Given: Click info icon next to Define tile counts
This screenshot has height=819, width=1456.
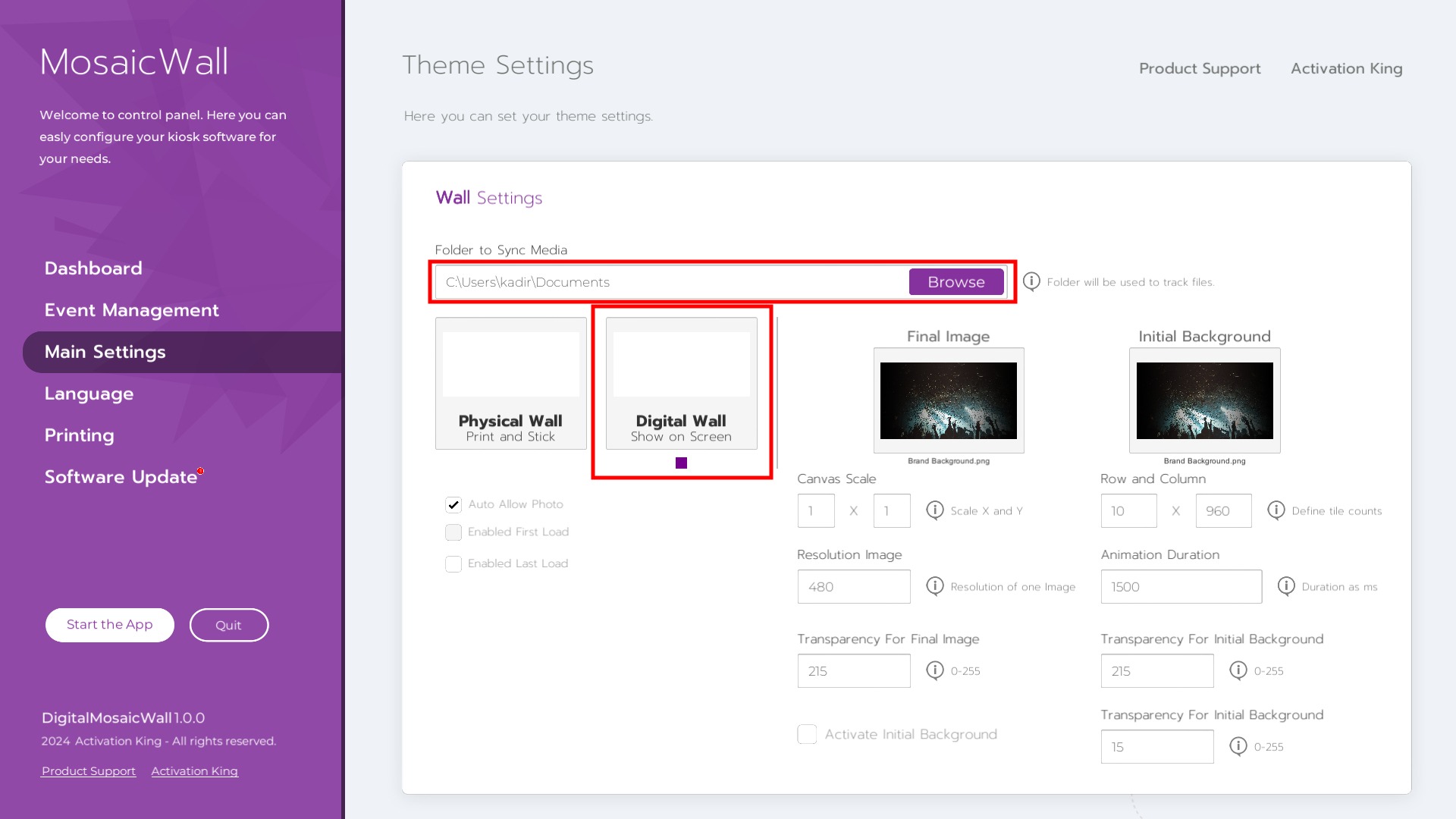Looking at the screenshot, I should [x=1276, y=510].
